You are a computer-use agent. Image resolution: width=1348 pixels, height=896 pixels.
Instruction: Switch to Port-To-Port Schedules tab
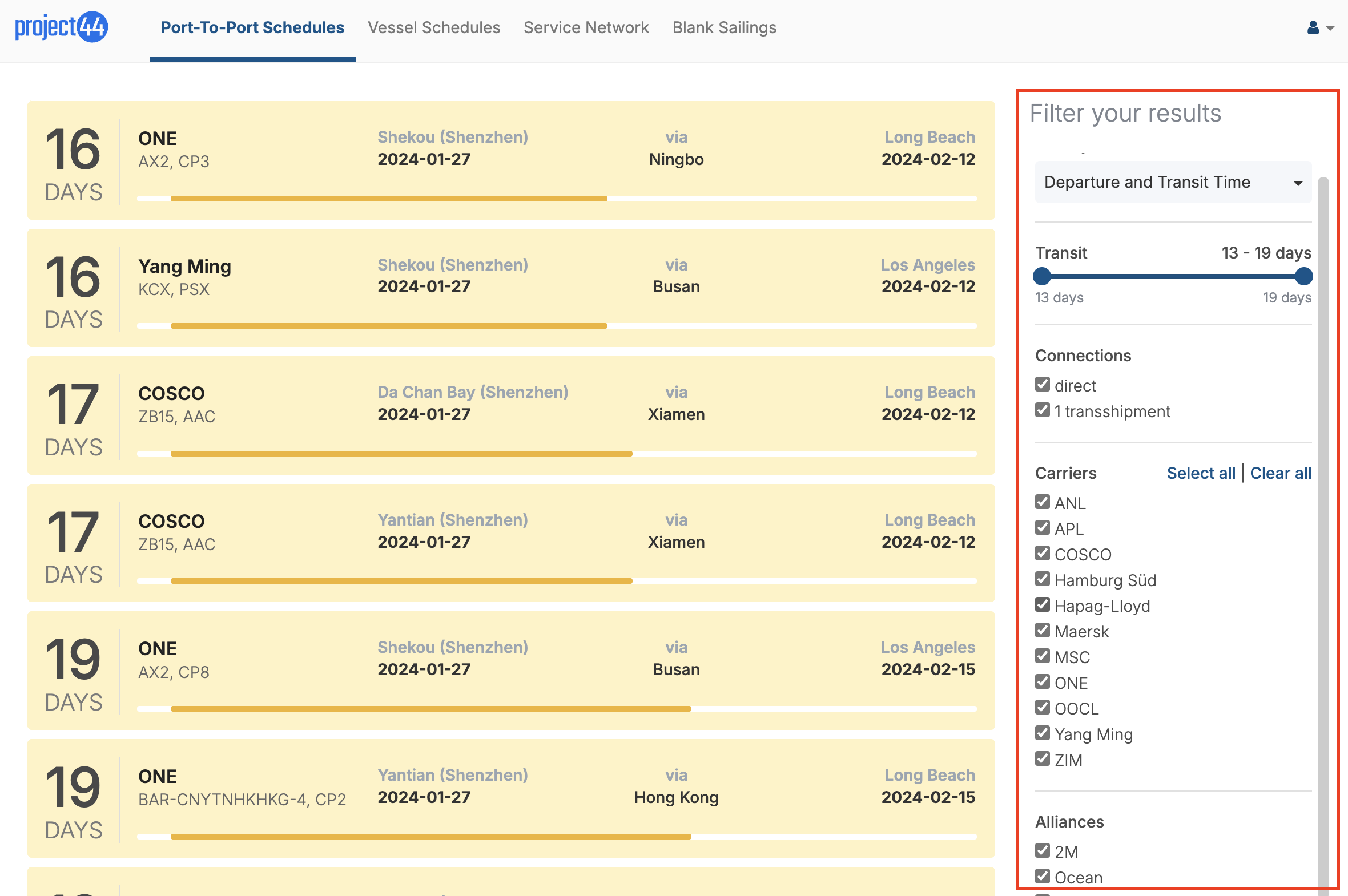pos(252,27)
